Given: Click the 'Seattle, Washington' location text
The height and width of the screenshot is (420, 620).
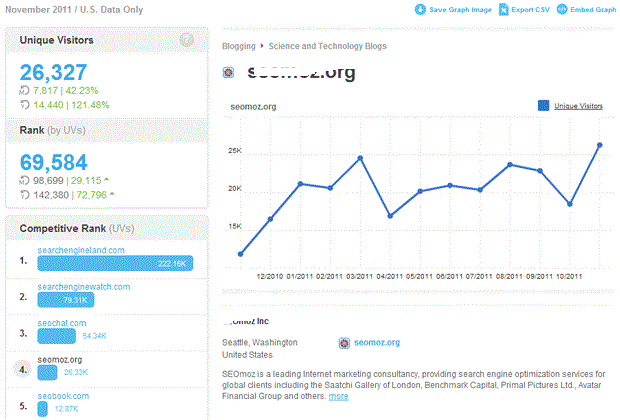Looking at the screenshot, I should [260, 342].
